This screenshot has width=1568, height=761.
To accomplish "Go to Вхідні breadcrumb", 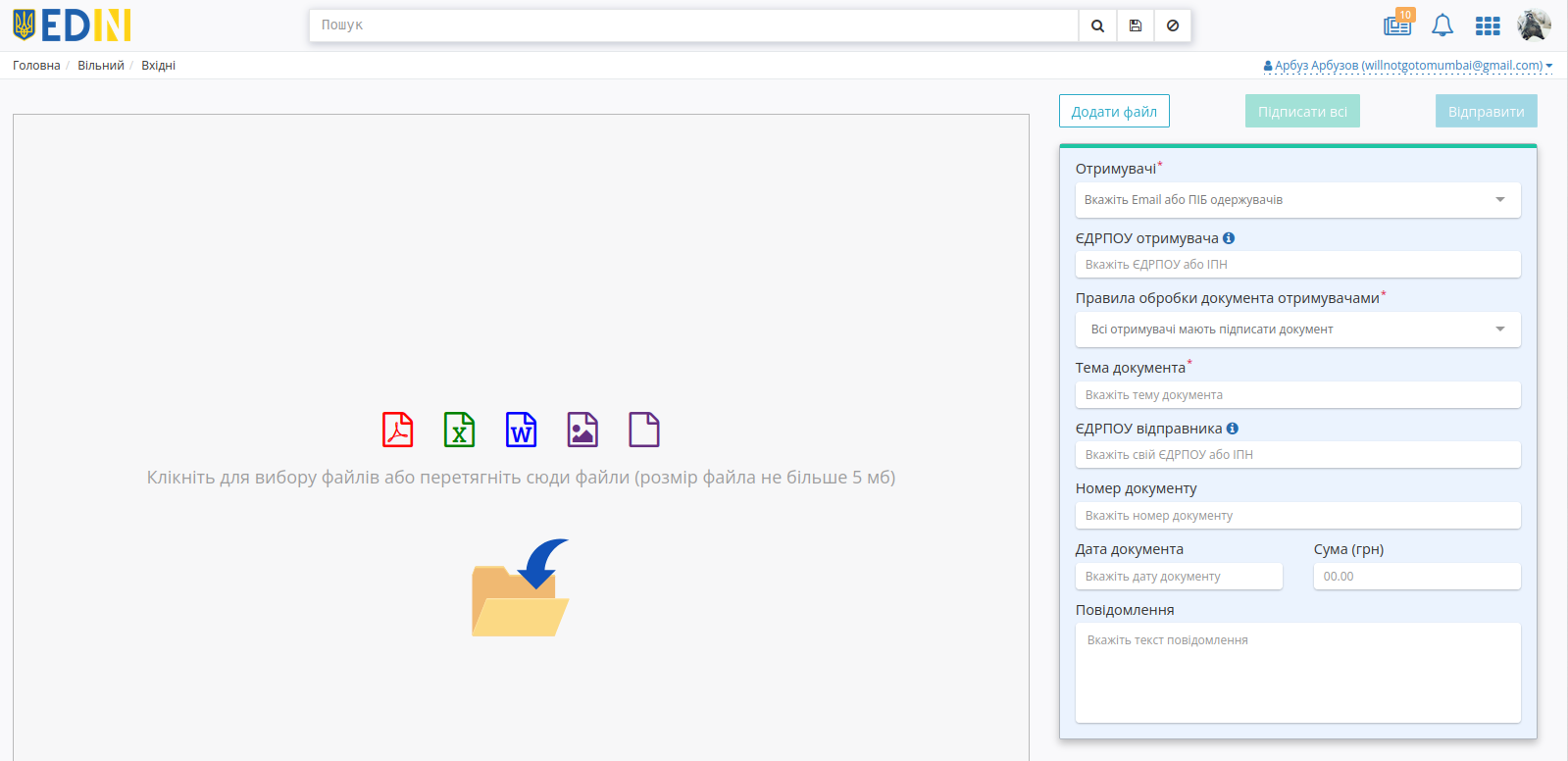I will pyautogui.click(x=158, y=66).
